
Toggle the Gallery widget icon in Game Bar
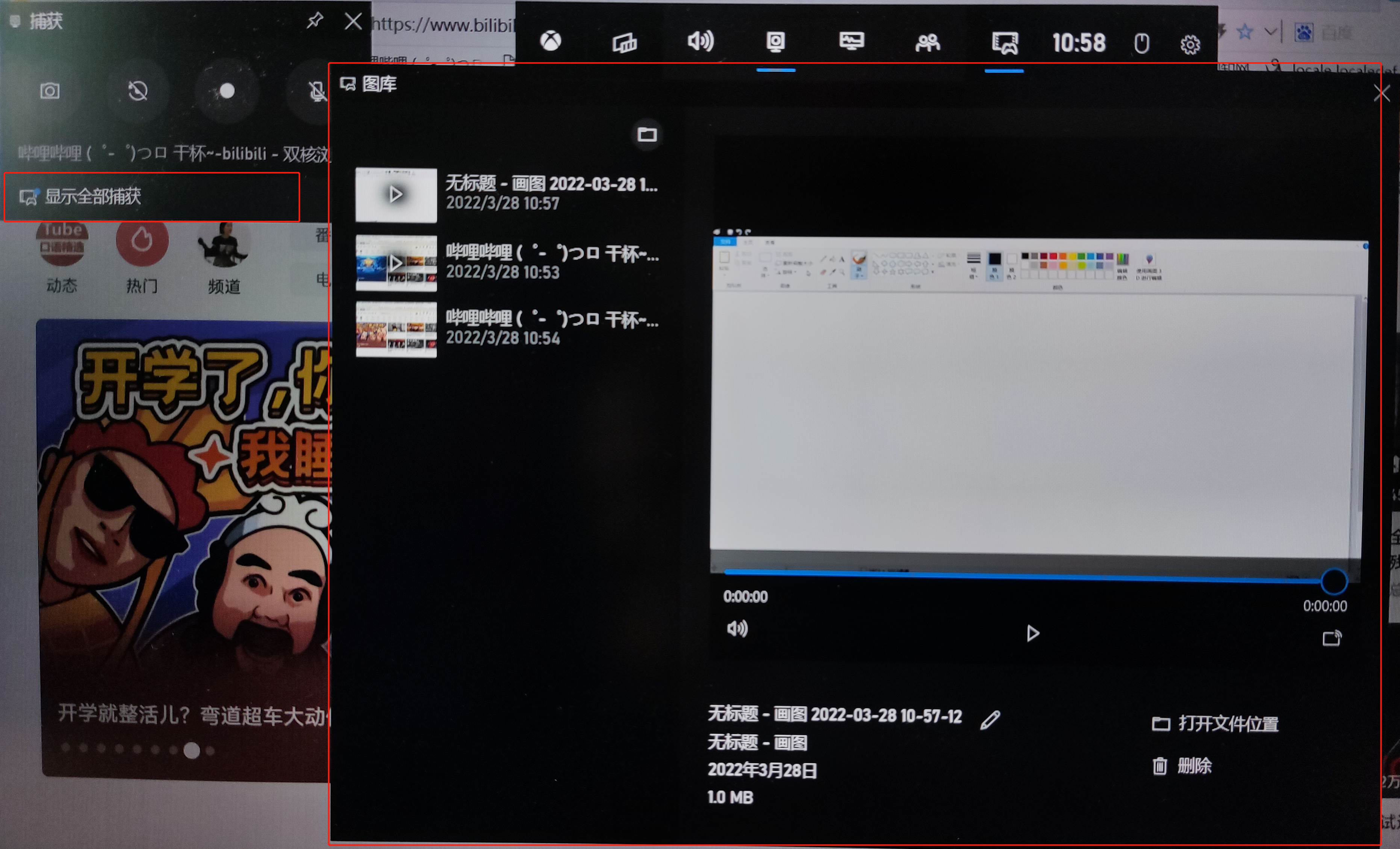pos(1005,42)
